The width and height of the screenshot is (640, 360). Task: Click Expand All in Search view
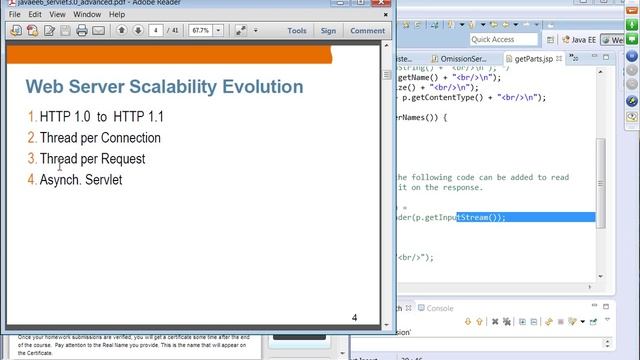click(522, 322)
